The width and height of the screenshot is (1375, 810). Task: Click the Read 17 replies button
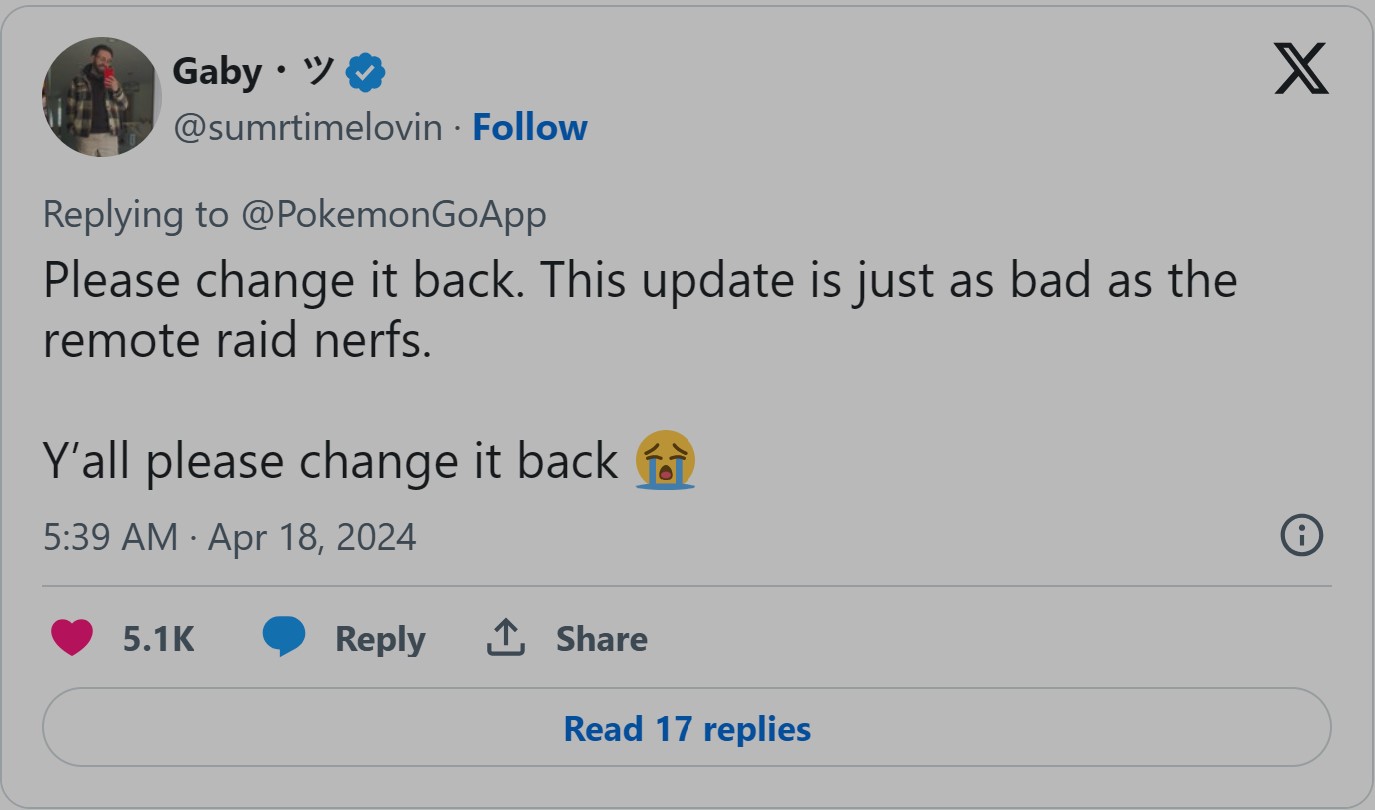[687, 728]
